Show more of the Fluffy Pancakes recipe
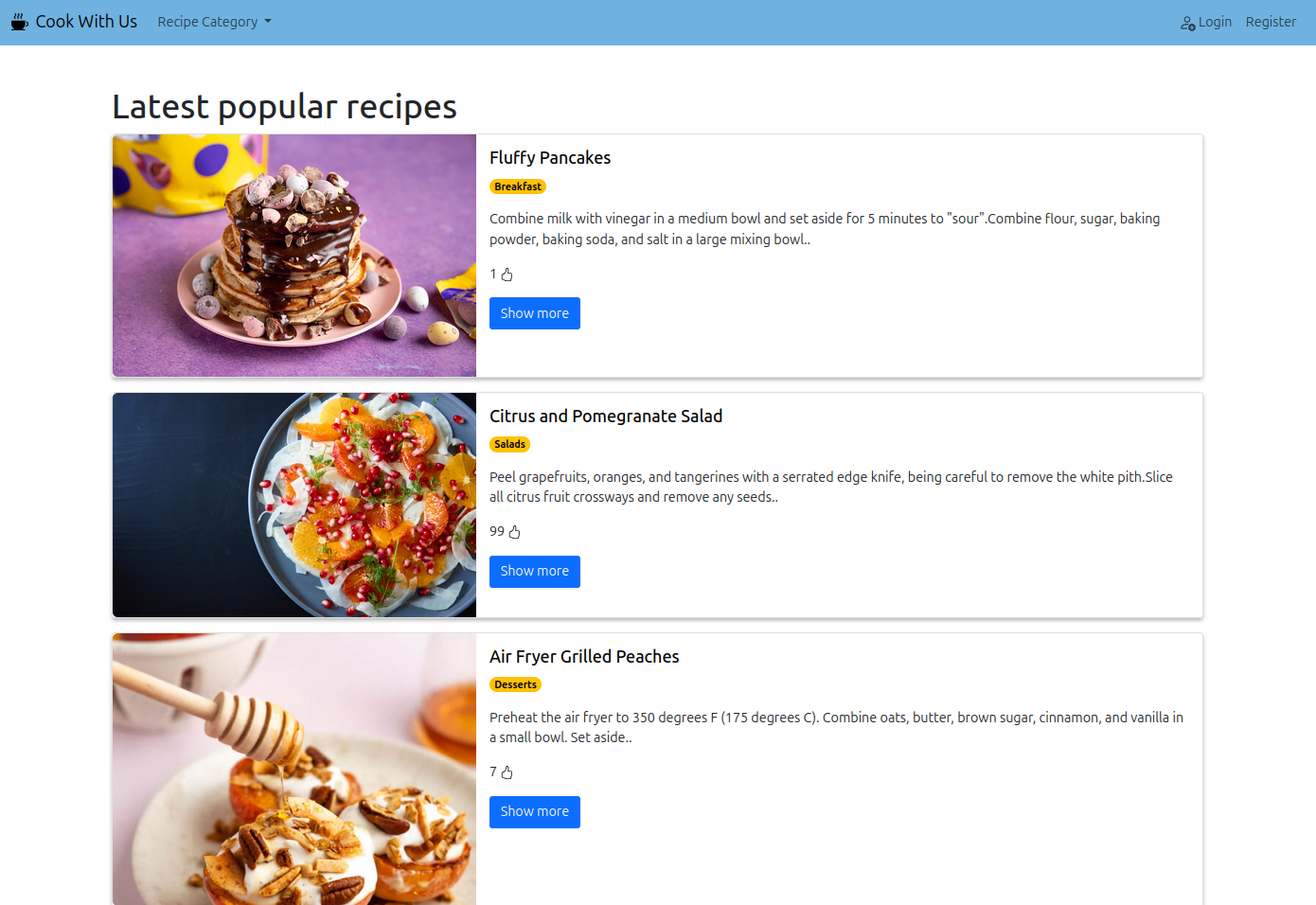 click(534, 313)
